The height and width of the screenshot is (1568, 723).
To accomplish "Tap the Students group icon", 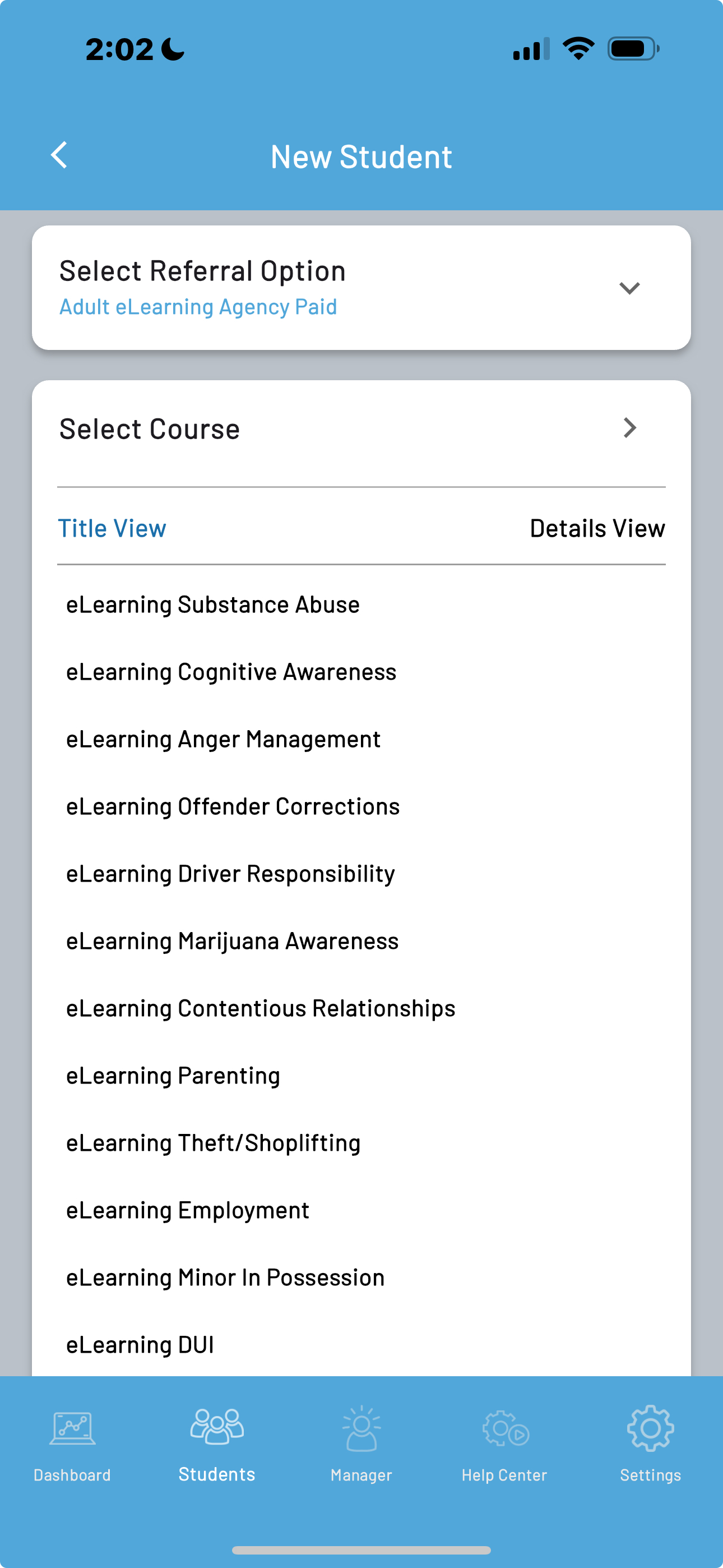I will tap(217, 1426).
